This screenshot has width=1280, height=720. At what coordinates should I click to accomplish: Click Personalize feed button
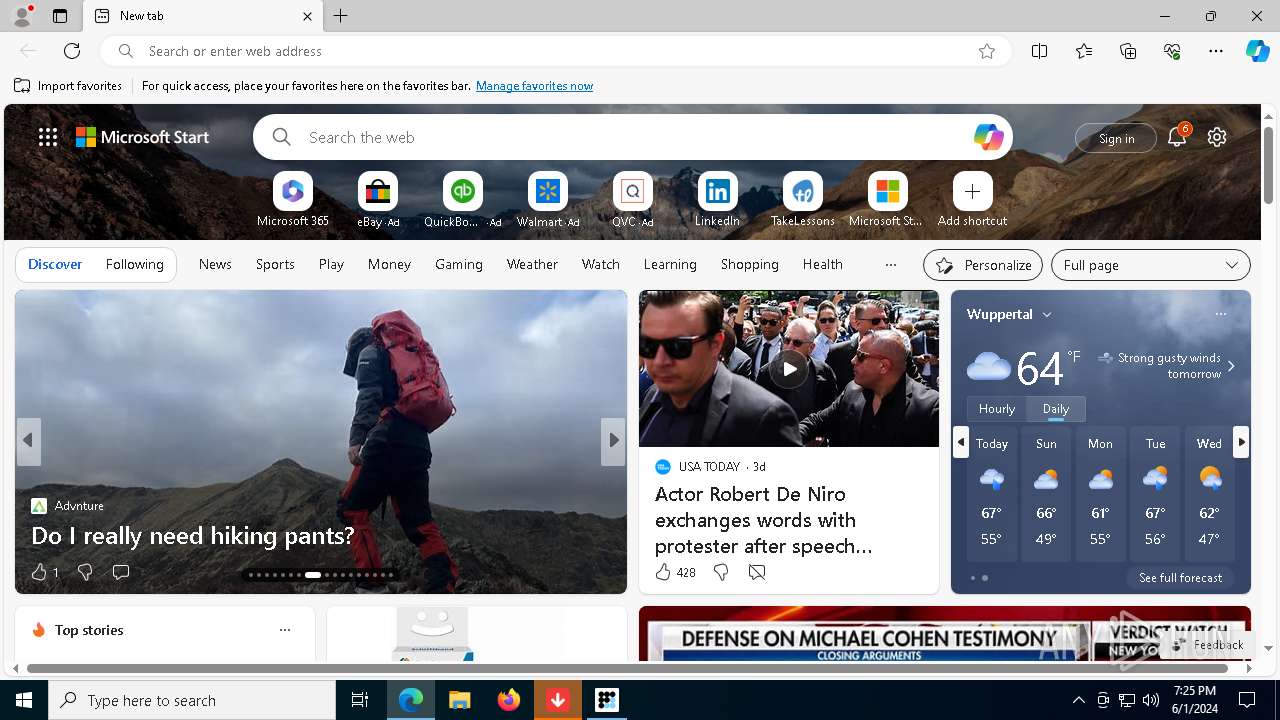coord(983,265)
